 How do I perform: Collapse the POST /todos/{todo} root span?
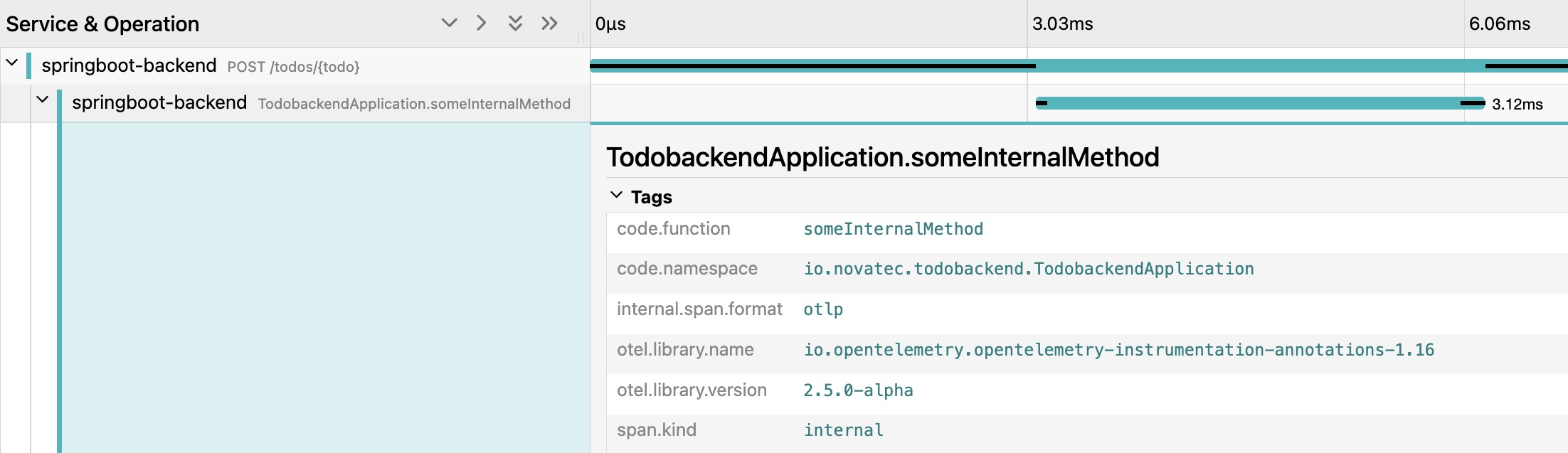click(x=12, y=63)
